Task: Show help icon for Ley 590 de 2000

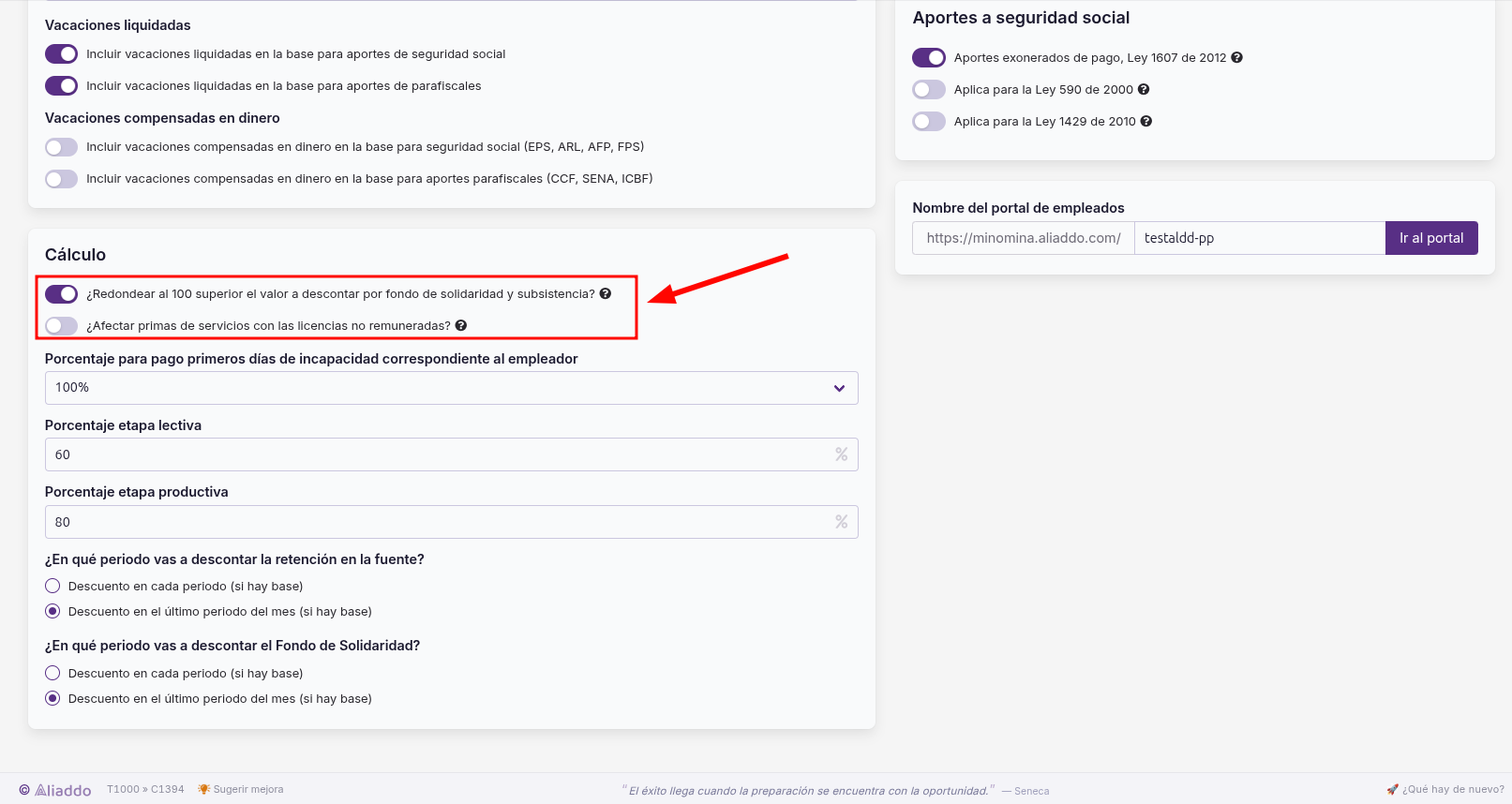Action: [x=1144, y=90]
